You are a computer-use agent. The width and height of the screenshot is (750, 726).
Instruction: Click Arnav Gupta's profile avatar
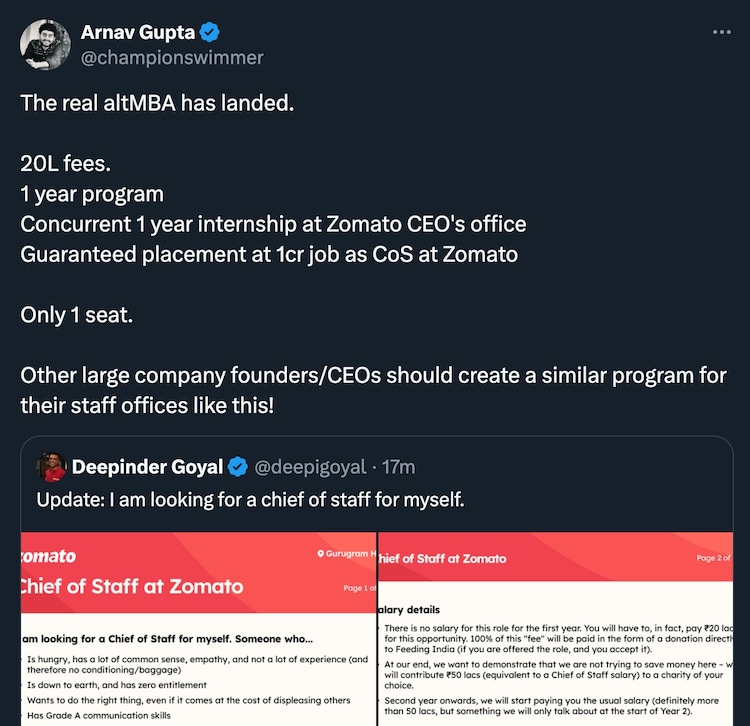click(x=43, y=44)
